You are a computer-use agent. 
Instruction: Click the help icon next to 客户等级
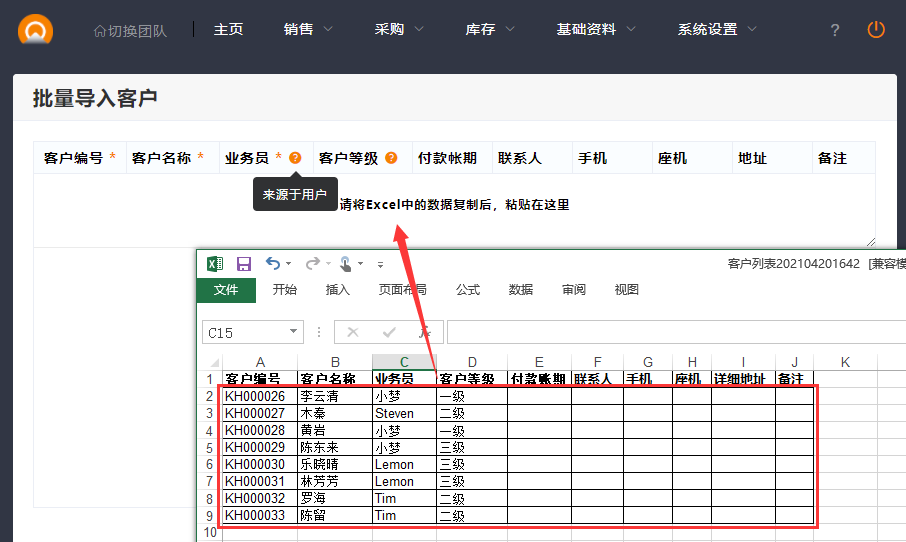(391, 158)
